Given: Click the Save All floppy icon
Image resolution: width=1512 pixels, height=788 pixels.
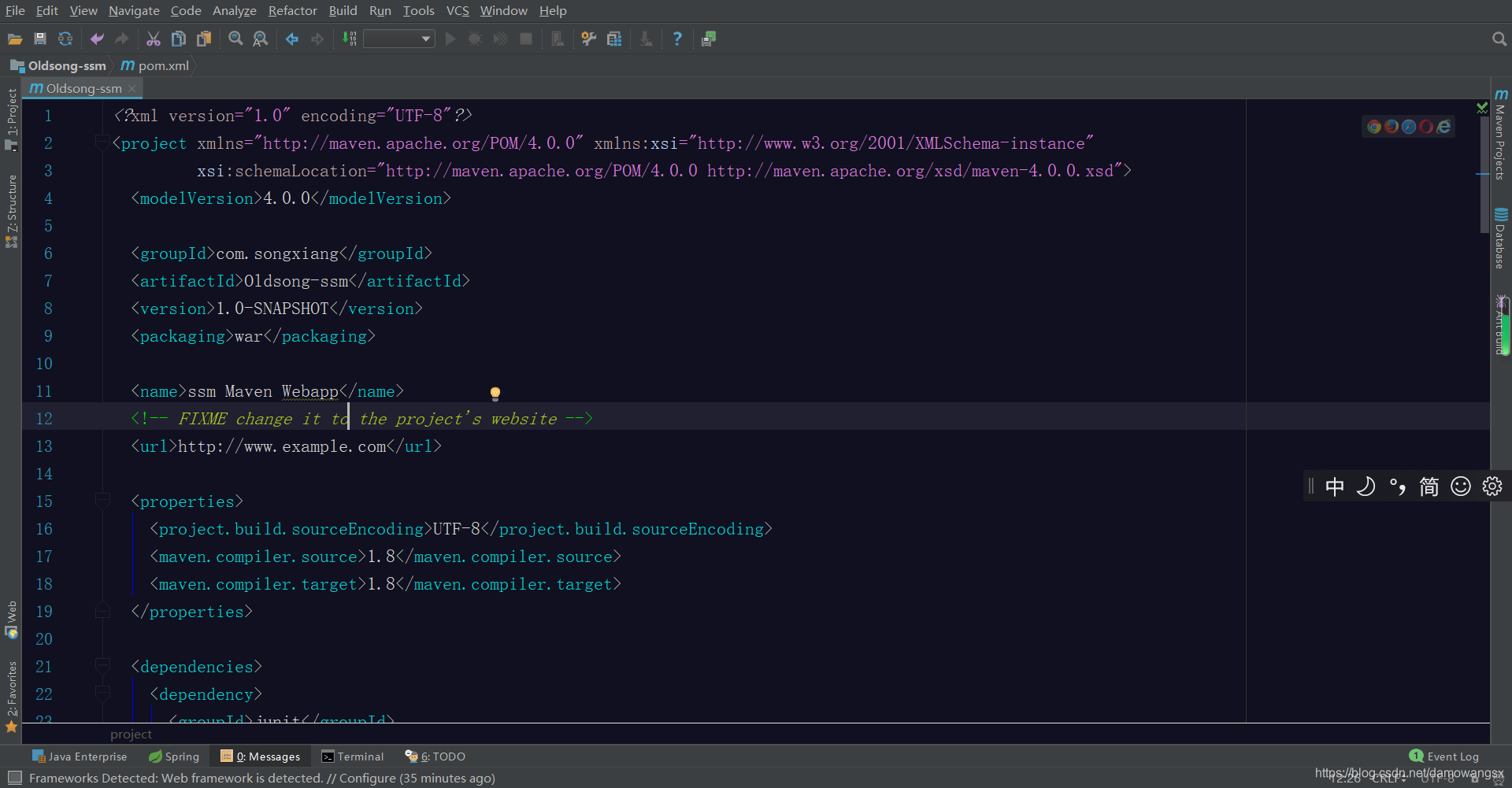Looking at the screenshot, I should [x=40, y=39].
